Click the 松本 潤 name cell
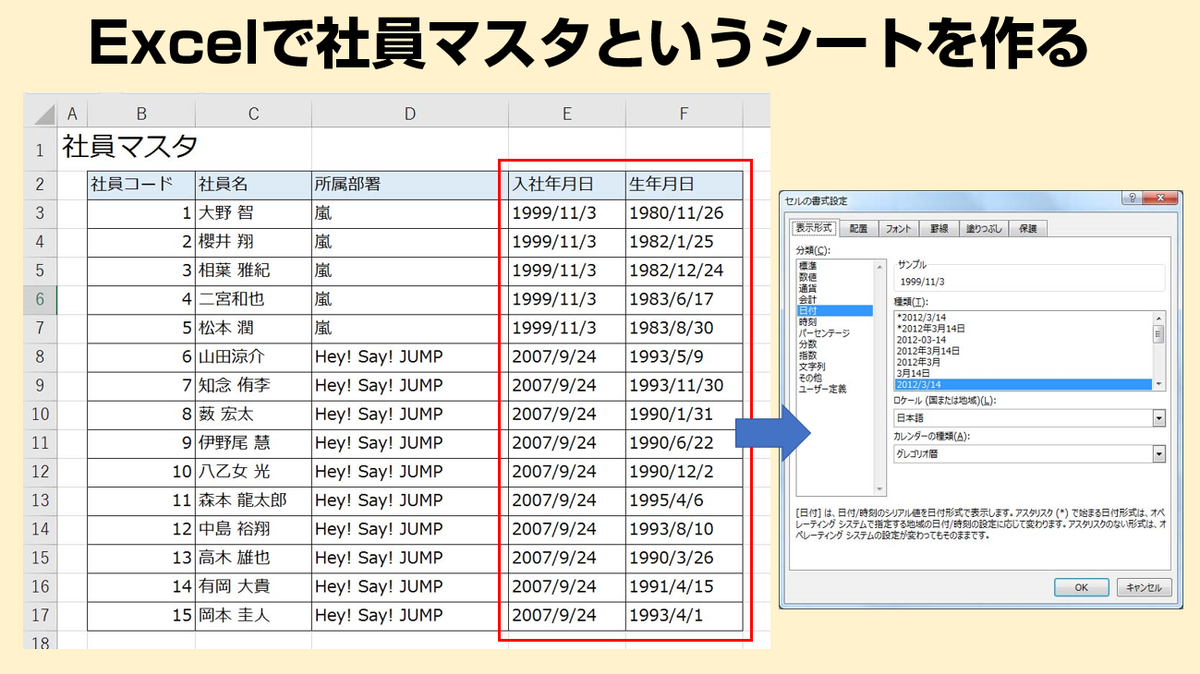 (253, 328)
